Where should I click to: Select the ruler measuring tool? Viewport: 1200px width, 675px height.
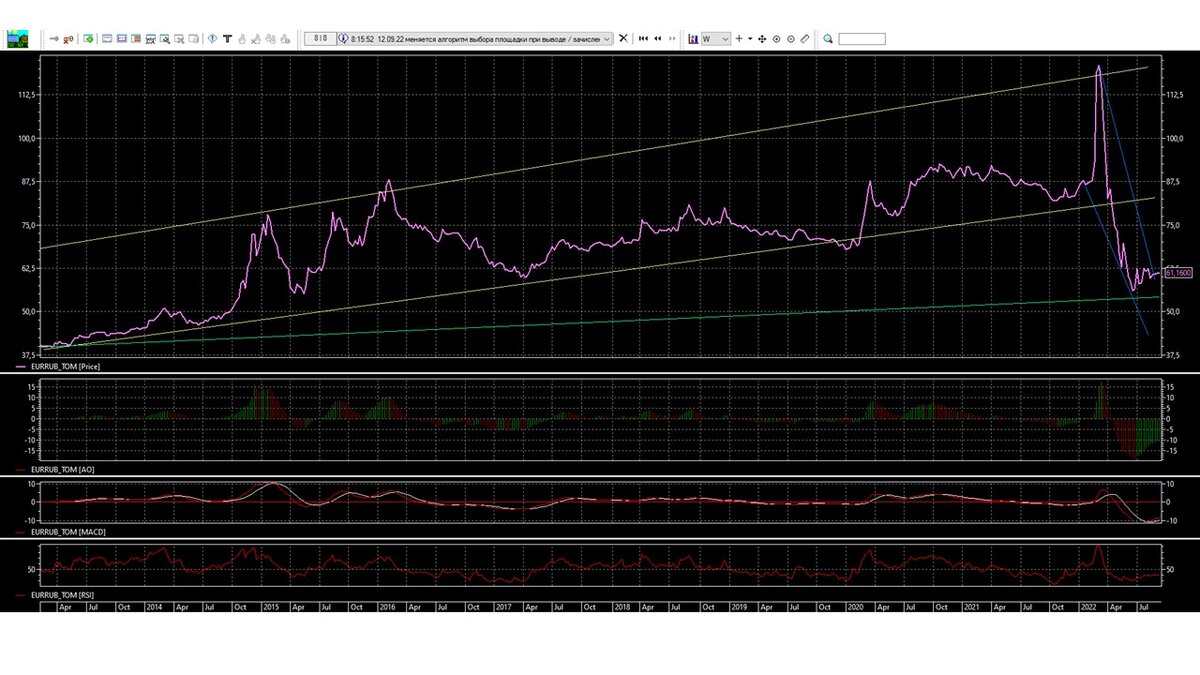click(805, 39)
